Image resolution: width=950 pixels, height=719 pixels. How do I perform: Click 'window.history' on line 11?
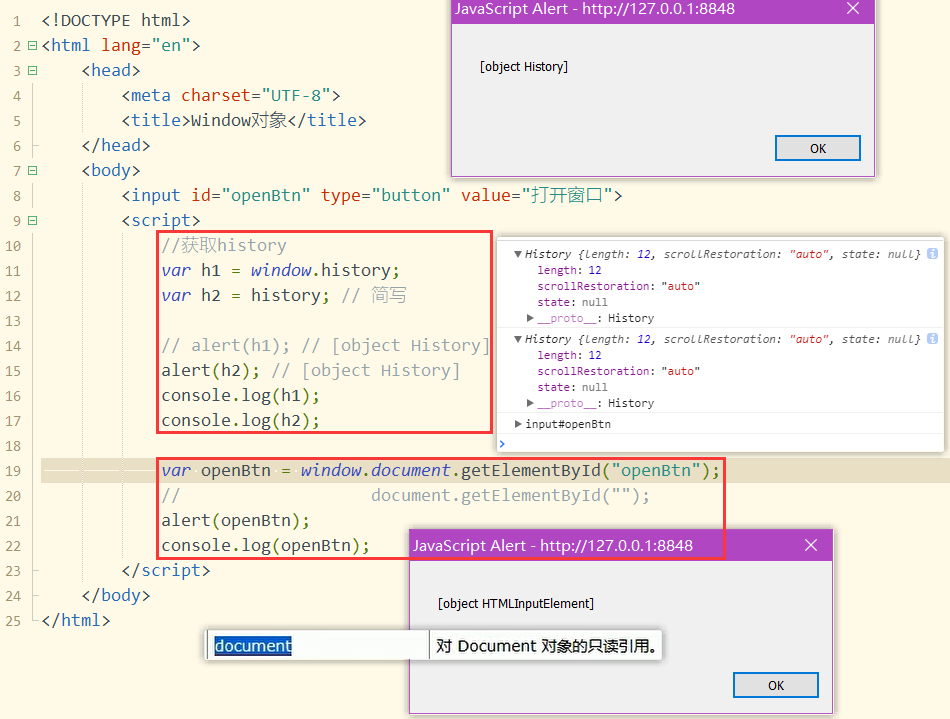(x=321, y=270)
